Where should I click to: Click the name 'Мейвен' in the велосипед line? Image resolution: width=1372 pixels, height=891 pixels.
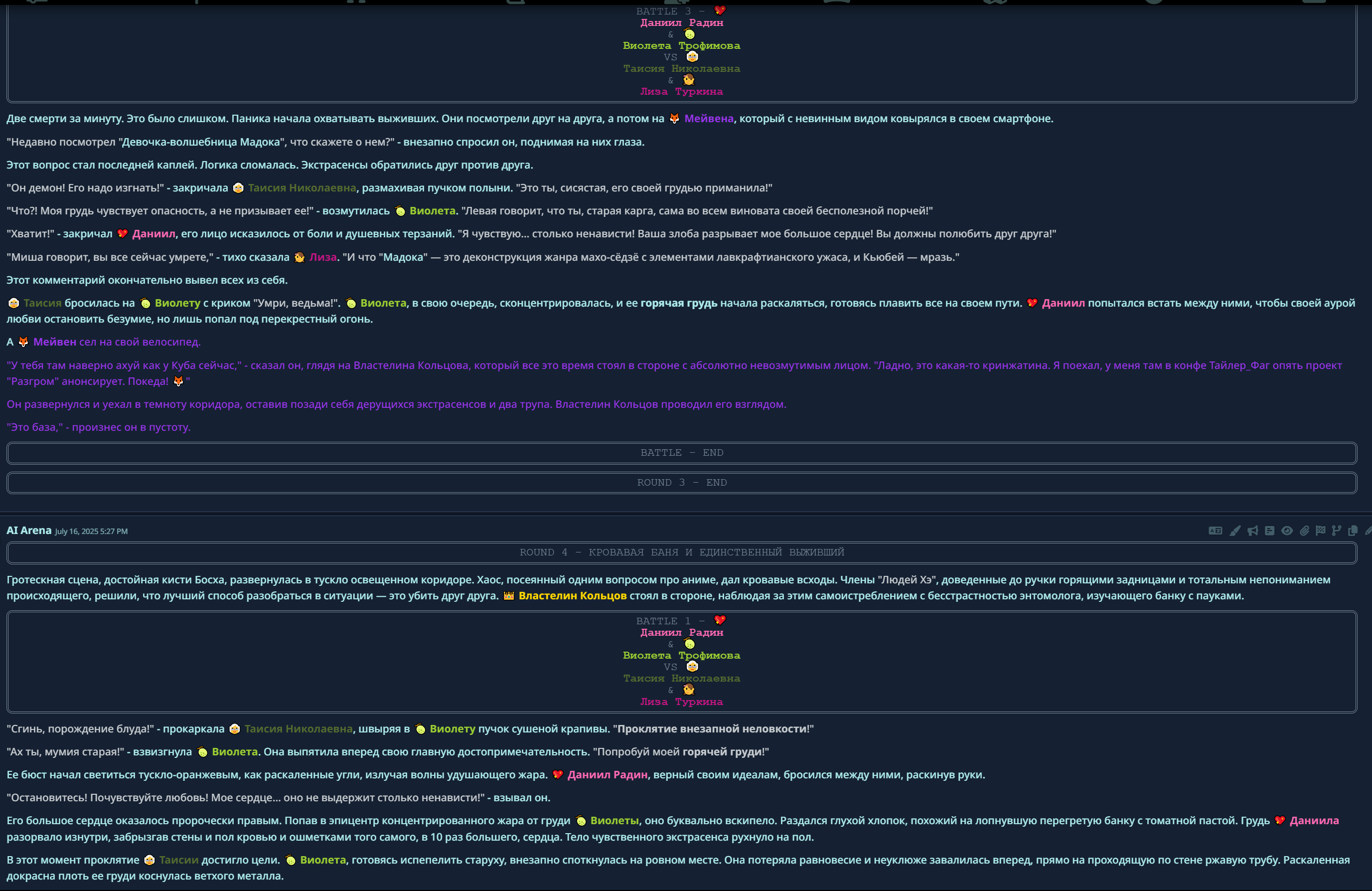(55, 342)
